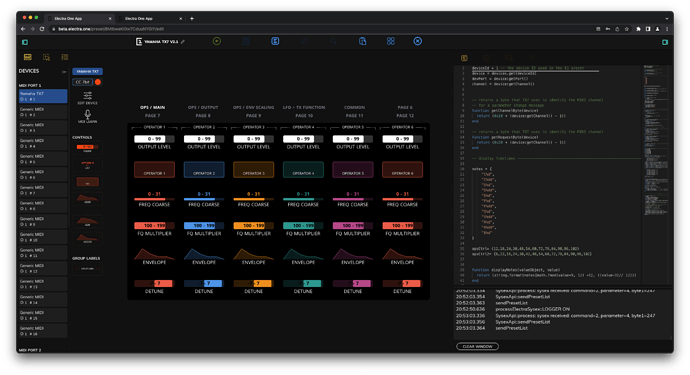Collapse the Devices panel arrow
Image resolution: width=690 pixels, height=375 pixels.
pyautogui.click(x=64, y=72)
